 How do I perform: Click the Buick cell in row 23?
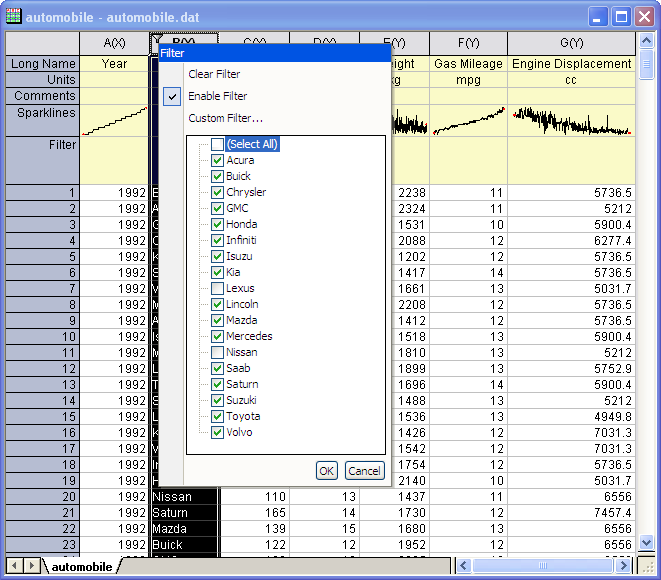[185, 545]
